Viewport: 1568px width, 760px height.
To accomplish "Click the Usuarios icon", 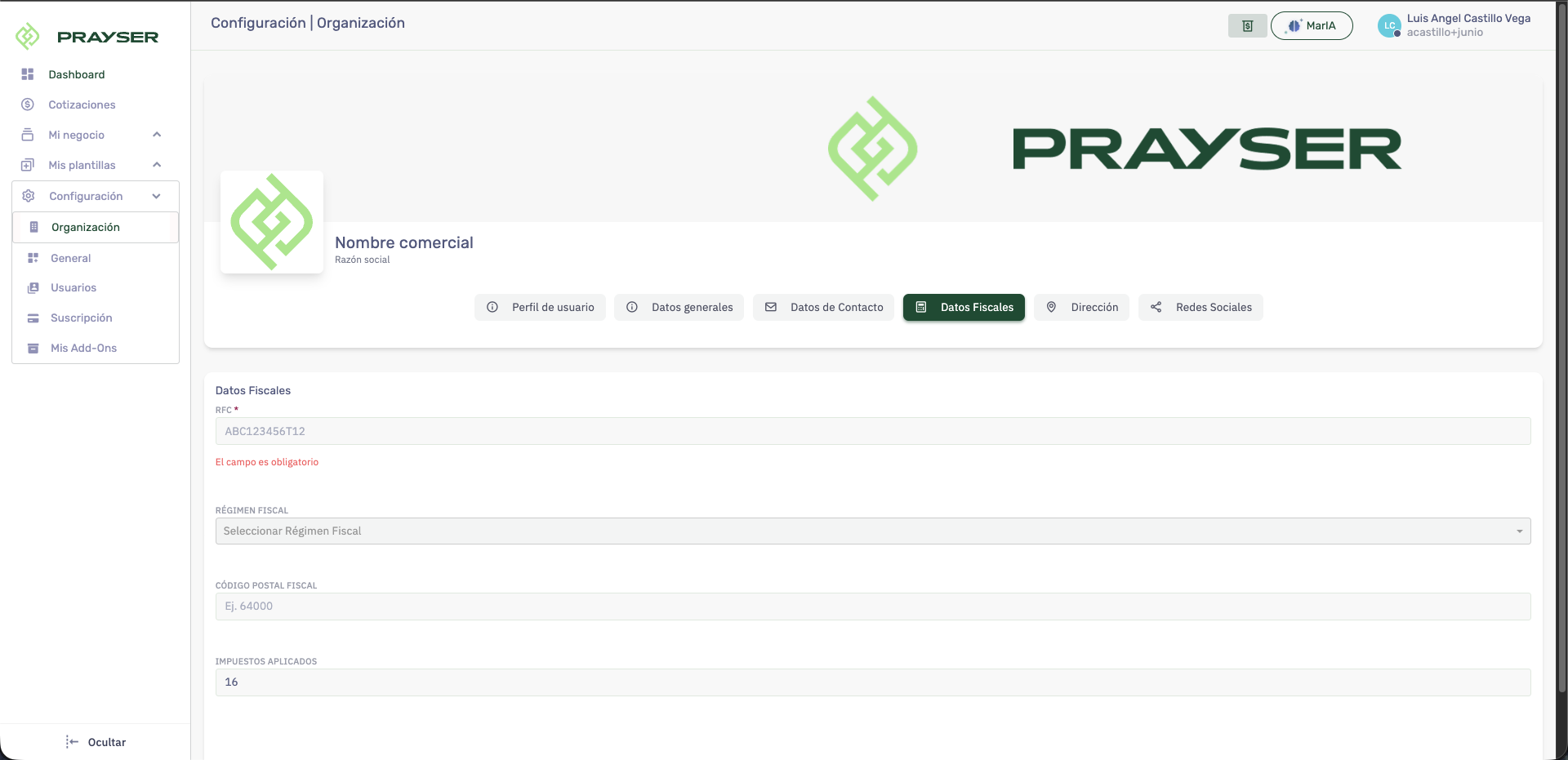I will (x=33, y=287).
